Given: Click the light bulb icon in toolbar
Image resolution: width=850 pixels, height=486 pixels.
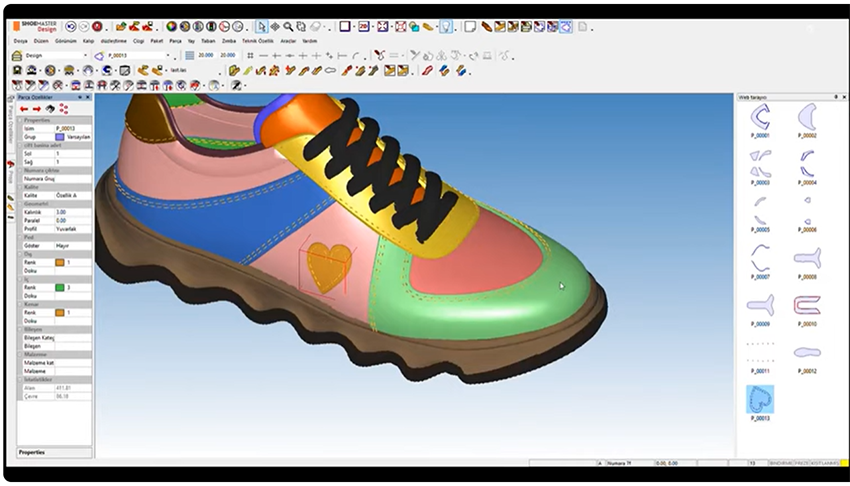Looking at the screenshot, I should [445, 27].
